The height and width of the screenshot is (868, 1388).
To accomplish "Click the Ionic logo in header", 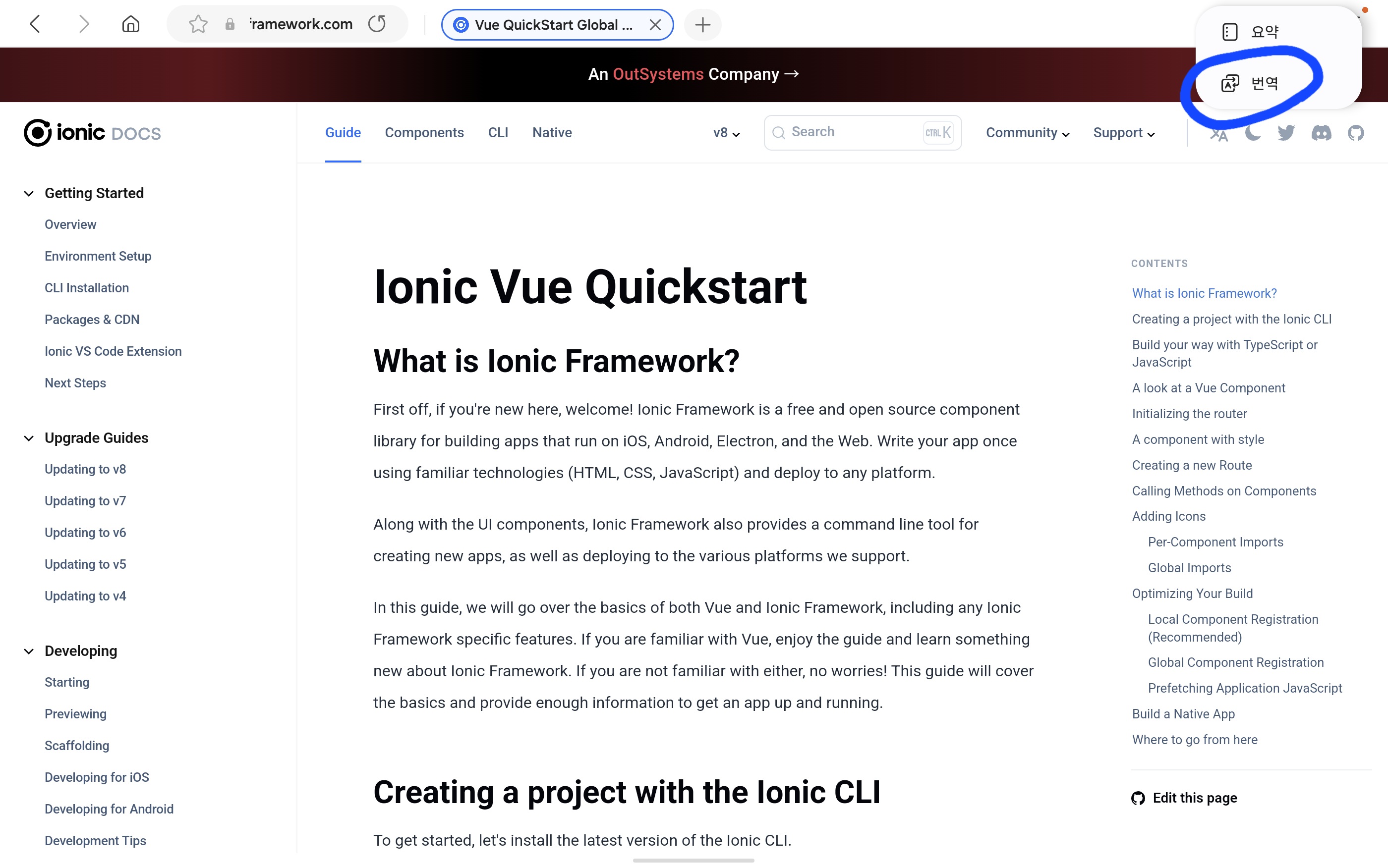I will tap(93, 133).
